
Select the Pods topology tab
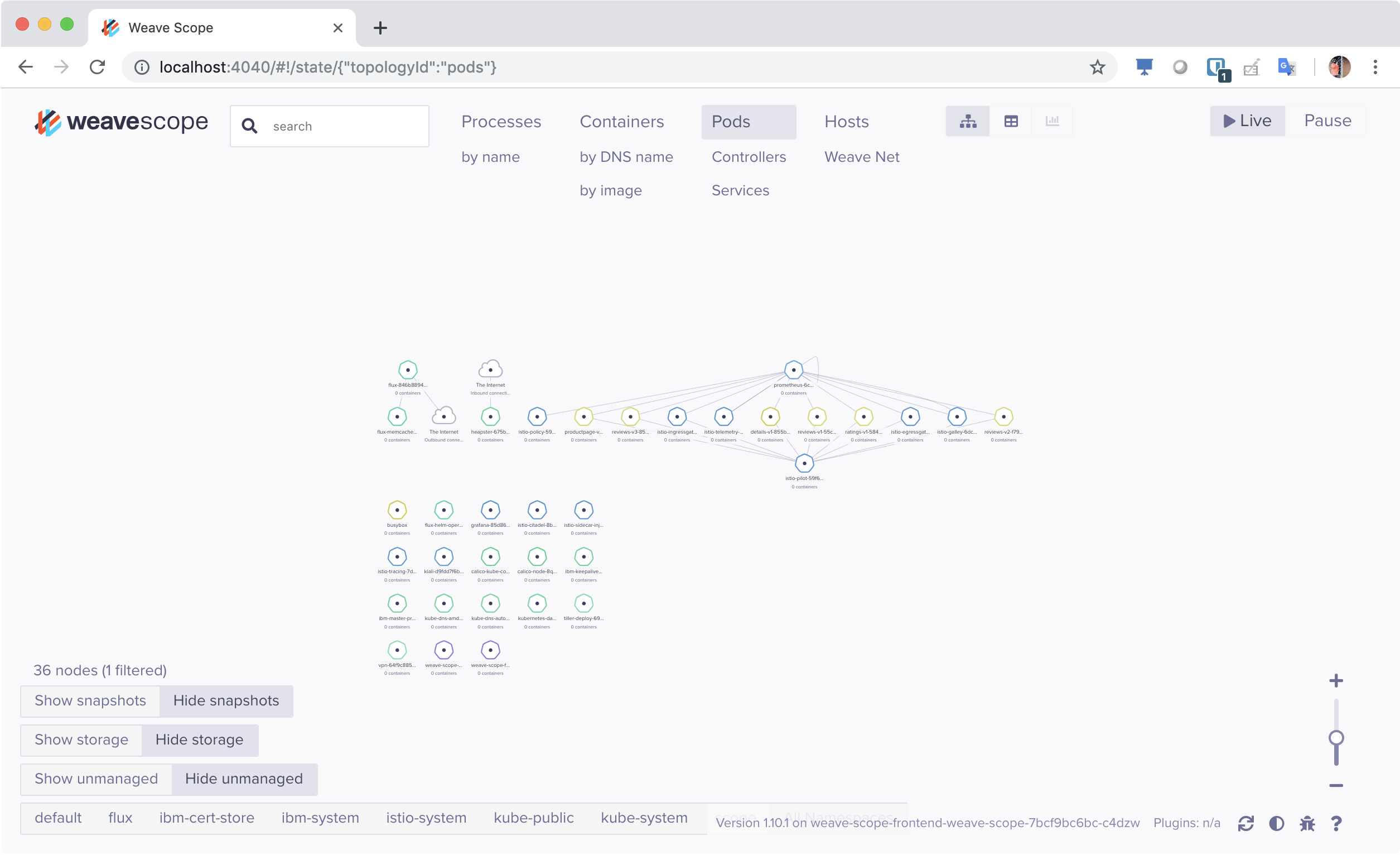[749, 122]
